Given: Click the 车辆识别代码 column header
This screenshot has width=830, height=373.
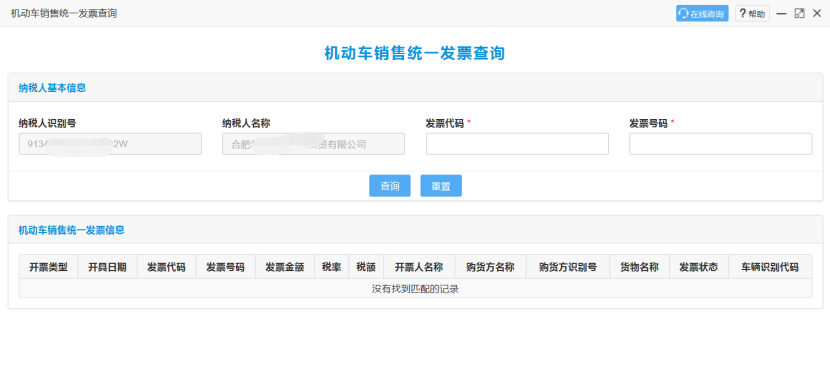Looking at the screenshot, I should (770, 267).
